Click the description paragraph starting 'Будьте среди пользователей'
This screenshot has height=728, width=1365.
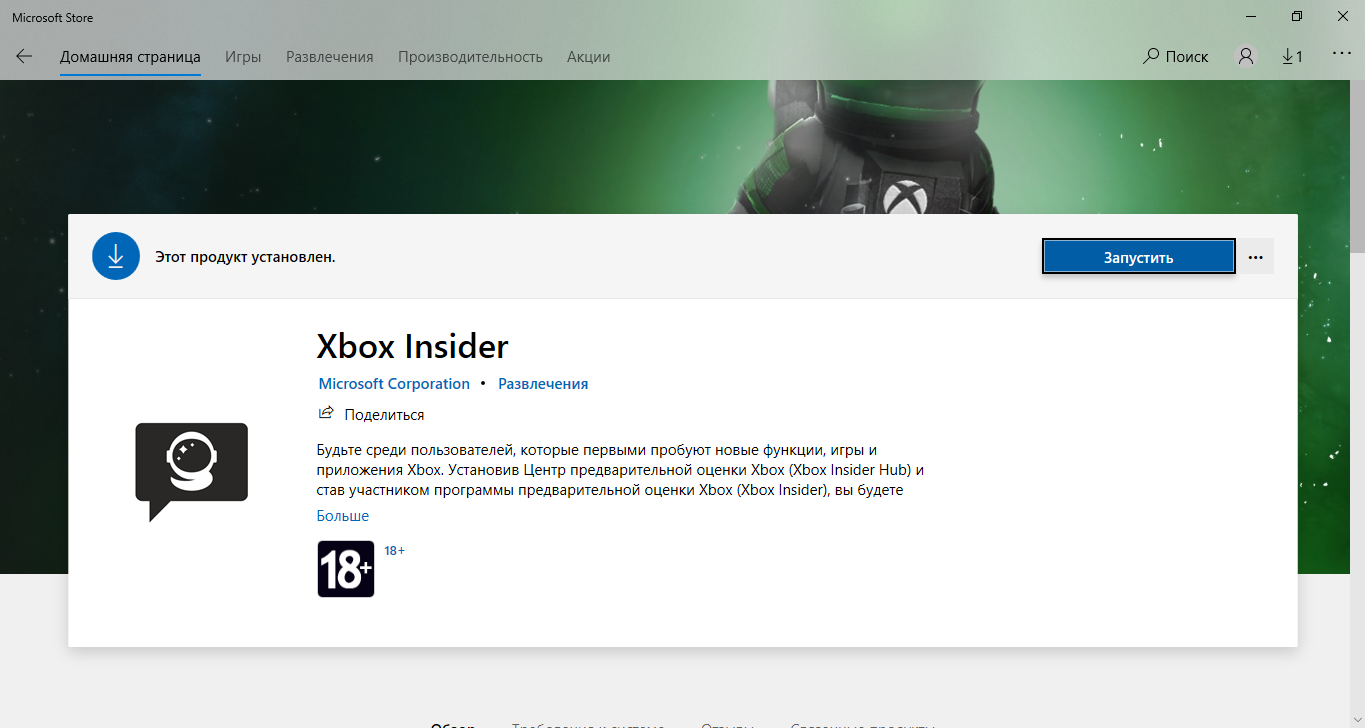click(x=620, y=470)
